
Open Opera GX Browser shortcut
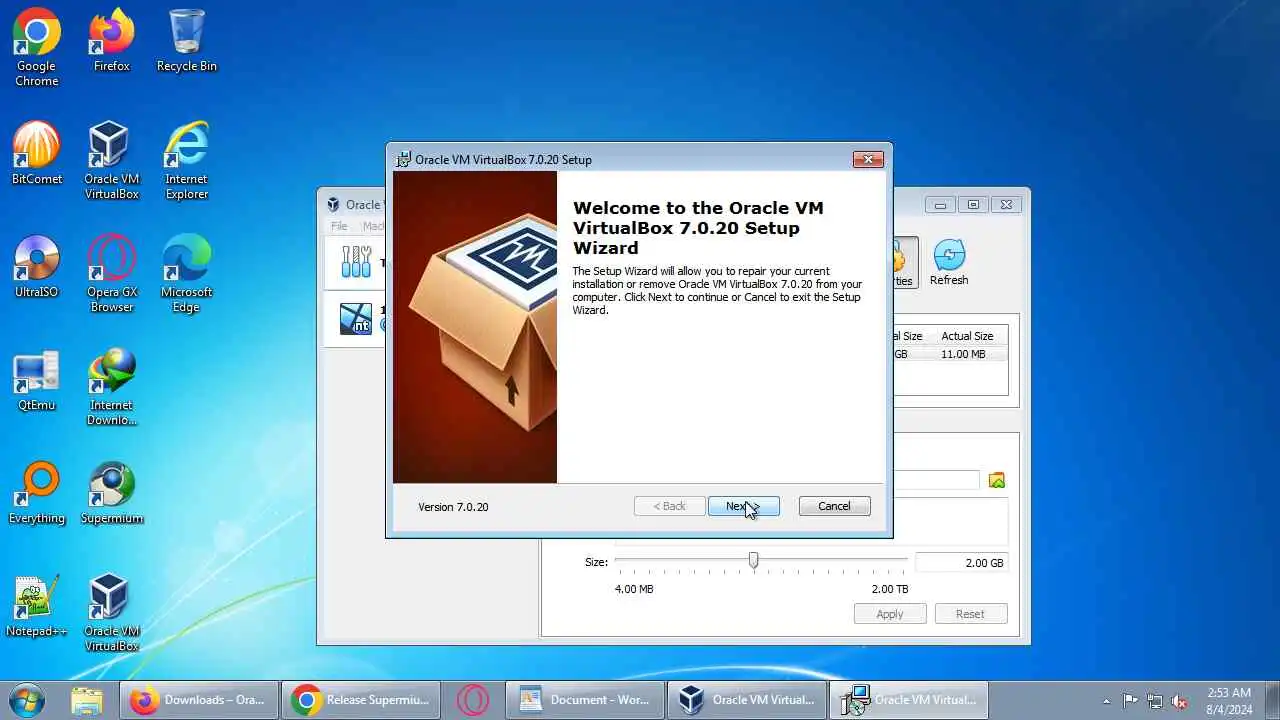click(111, 274)
